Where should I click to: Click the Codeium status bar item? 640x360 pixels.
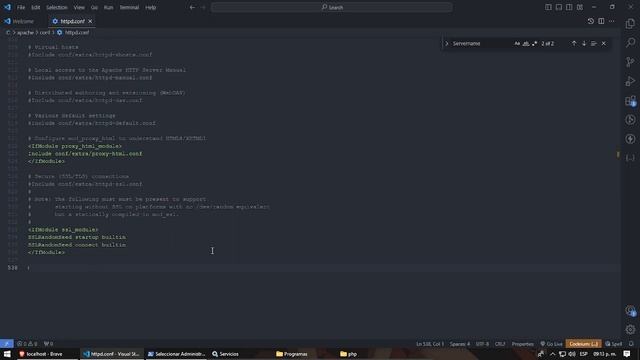[583, 344]
